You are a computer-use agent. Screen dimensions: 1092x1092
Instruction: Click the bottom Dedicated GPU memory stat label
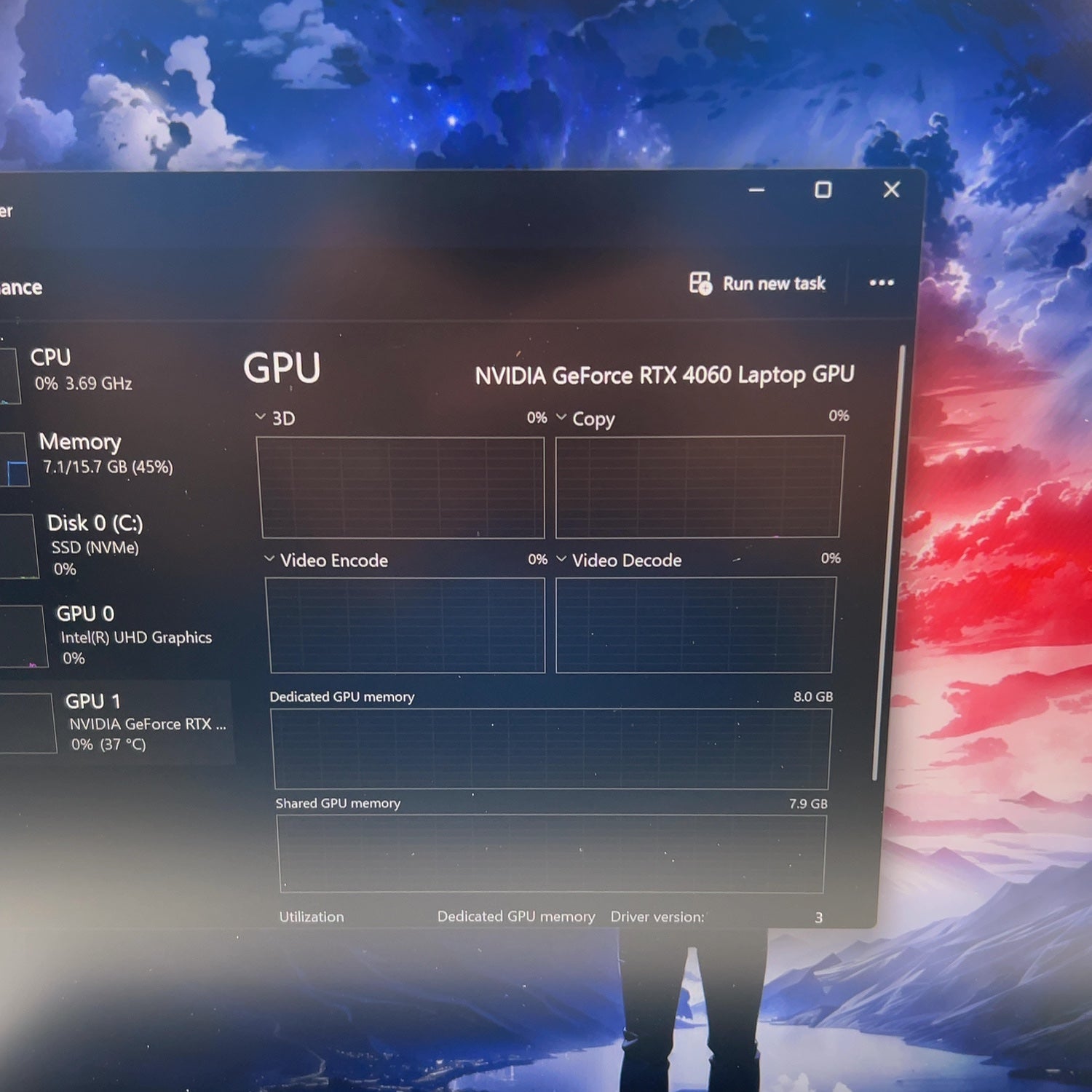click(x=516, y=917)
